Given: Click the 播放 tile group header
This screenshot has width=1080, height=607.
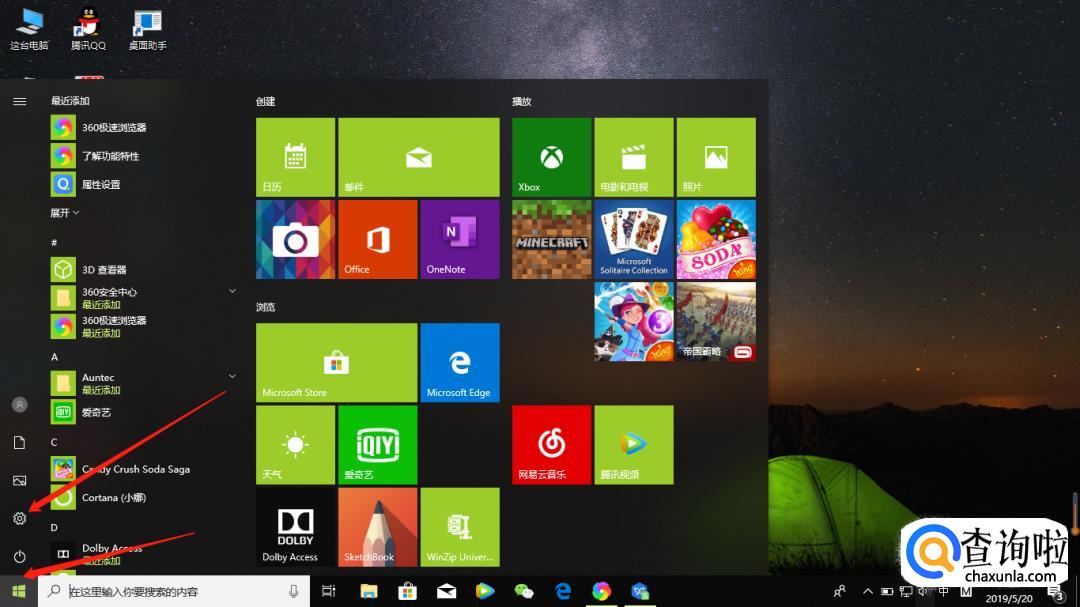Looking at the screenshot, I should click(x=522, y=101).
